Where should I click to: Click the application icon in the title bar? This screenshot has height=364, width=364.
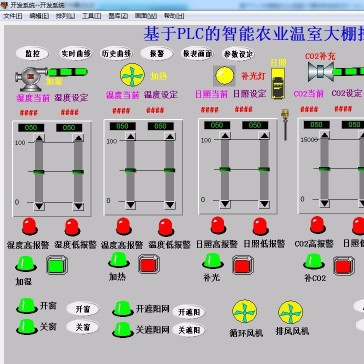pos(4,5)
